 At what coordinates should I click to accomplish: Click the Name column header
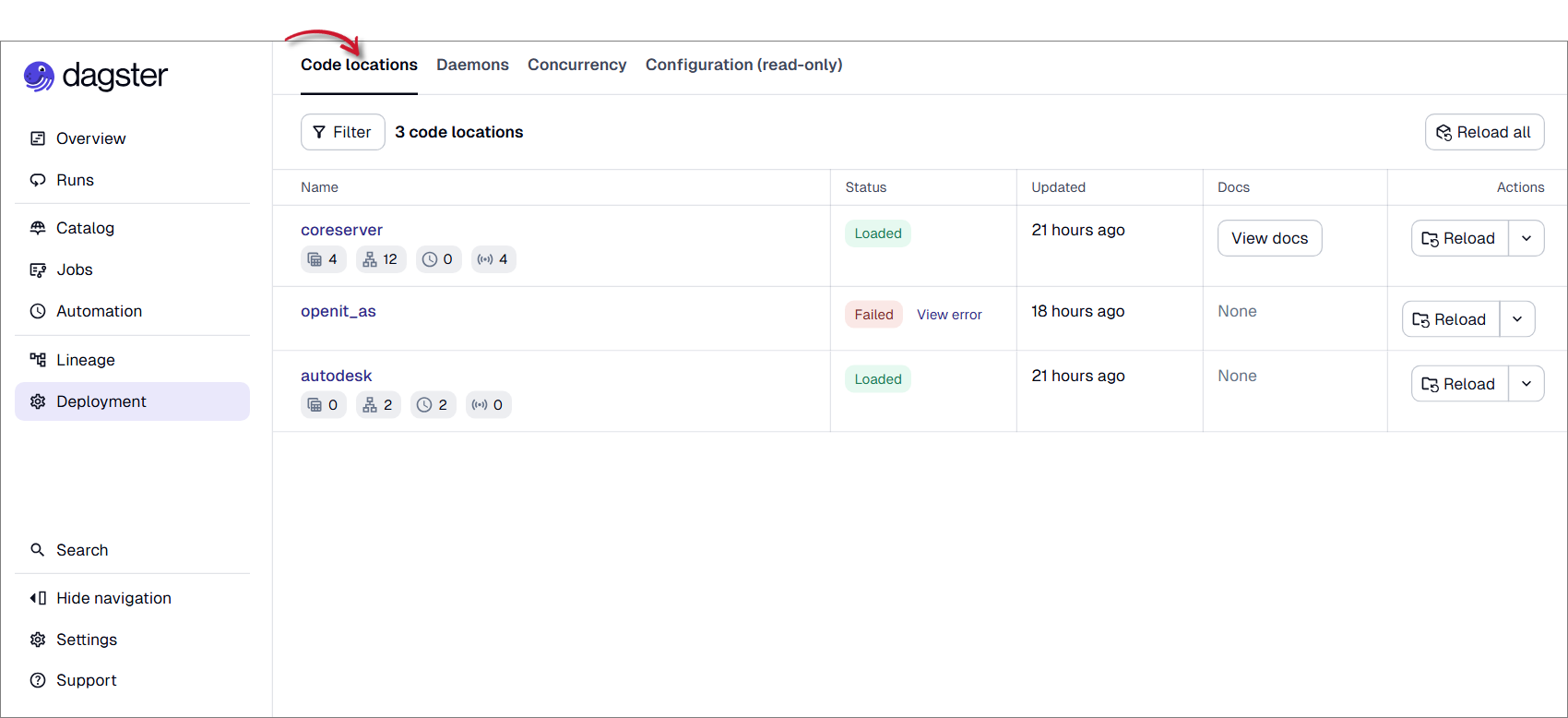(x=319, y=187)
